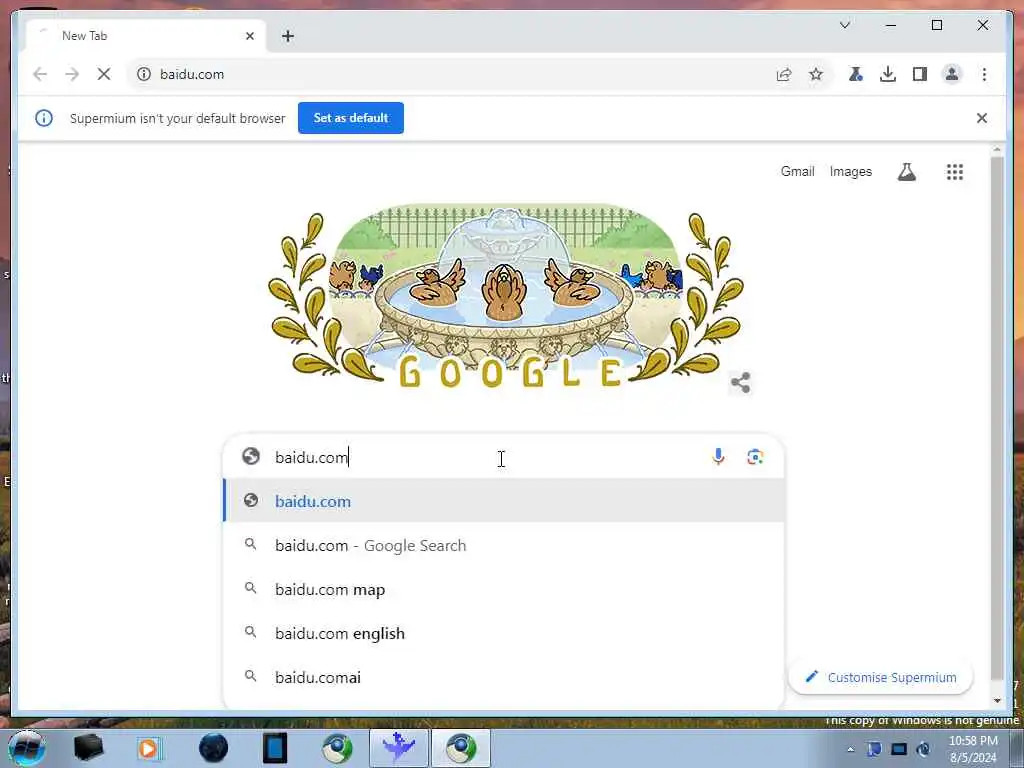Click the info icon in the default browser bar
Image resolution: width=1024 pixels, height=768 pixels.
pos(44,118)
